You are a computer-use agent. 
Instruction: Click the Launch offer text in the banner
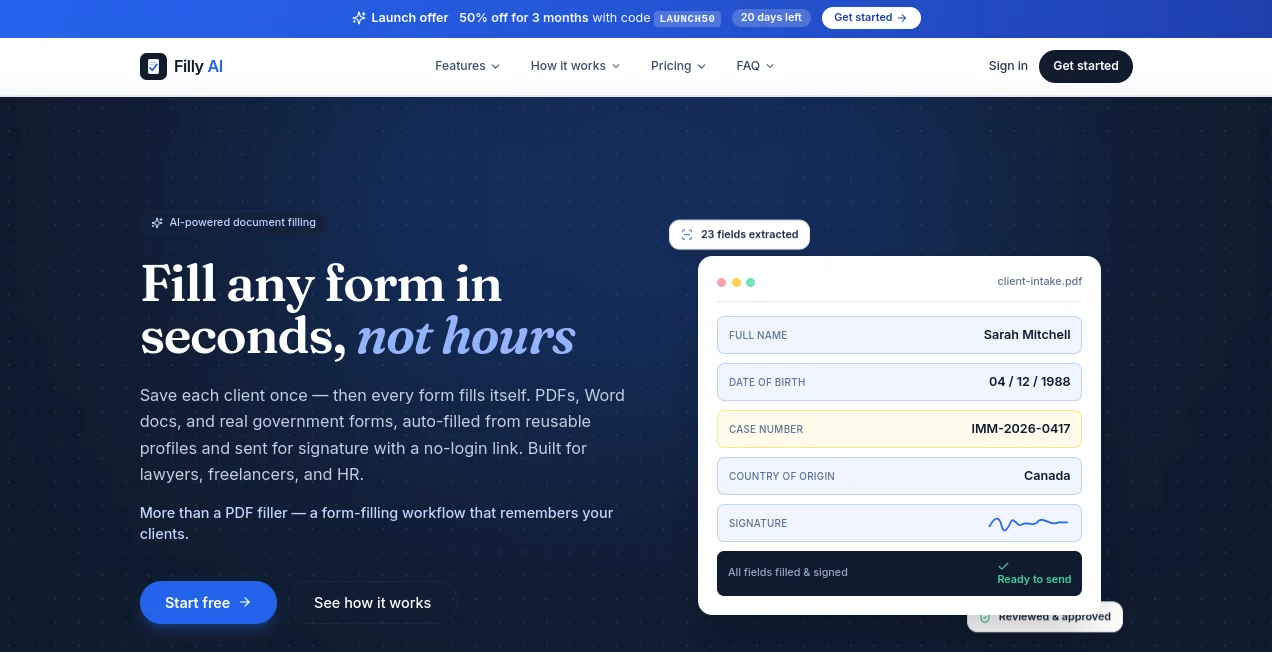(x=410, y=18)
